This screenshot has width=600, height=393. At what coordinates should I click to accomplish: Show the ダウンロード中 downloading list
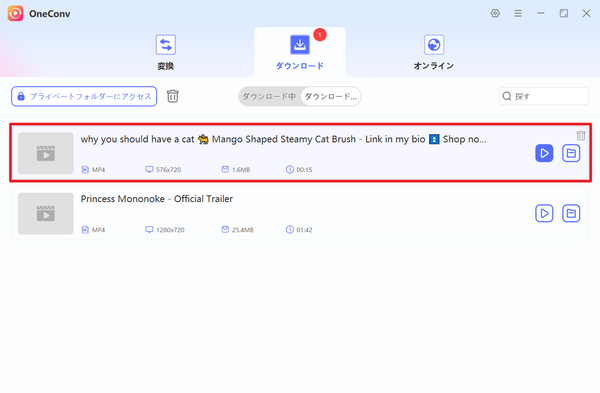click(x=269, y=96)
